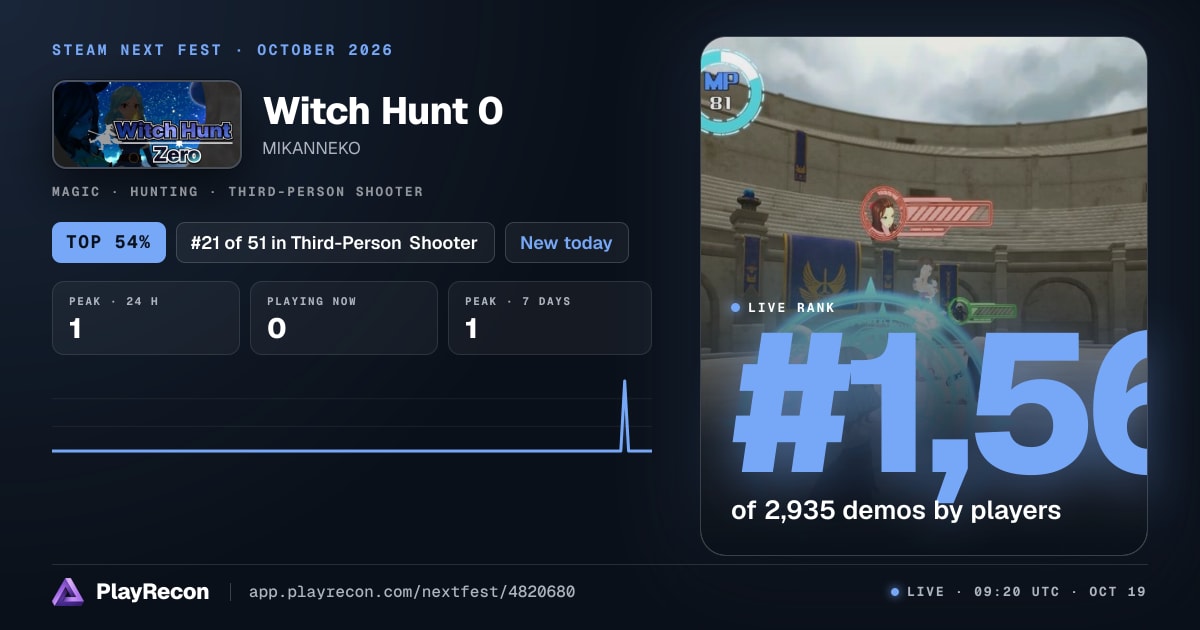Click the TOP 54% badge
This screenshot has width=1200, height=630.
point(109,243)
